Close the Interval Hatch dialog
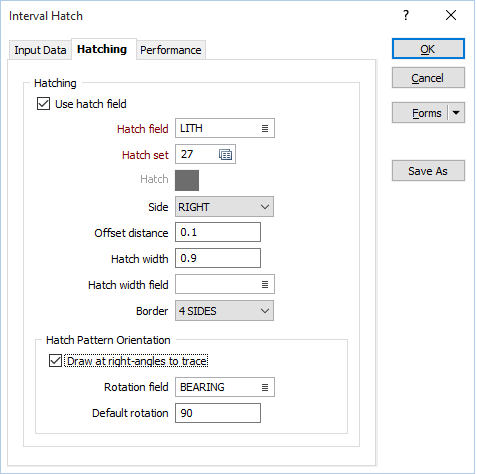This screenshot has height=474, width=477. click(451, 15)
